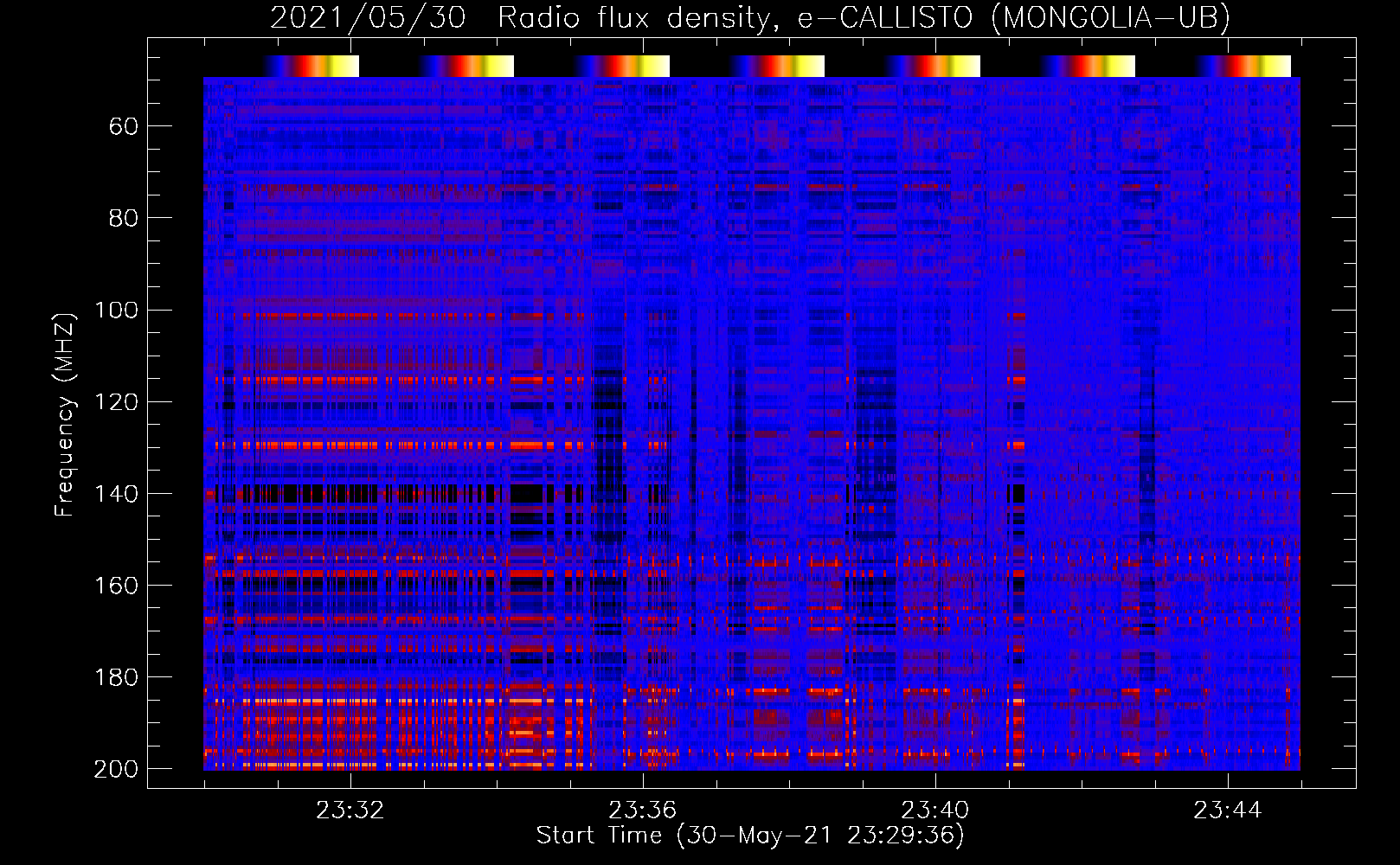The width and height of the screenshot is (1400, 865).
Task: Click the first color bar at top left
Action: pyautogui.click(x=311, y=67)
